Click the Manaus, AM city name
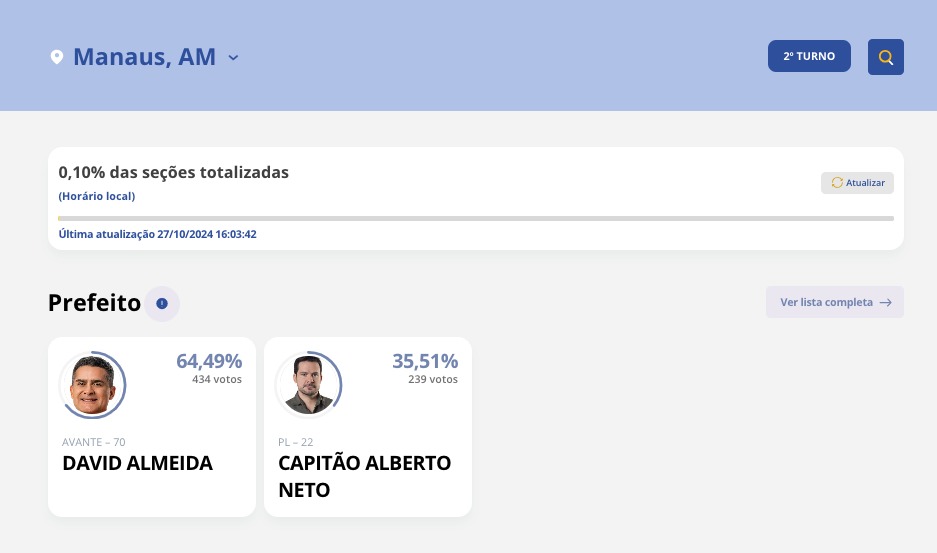 click(144, 57)
